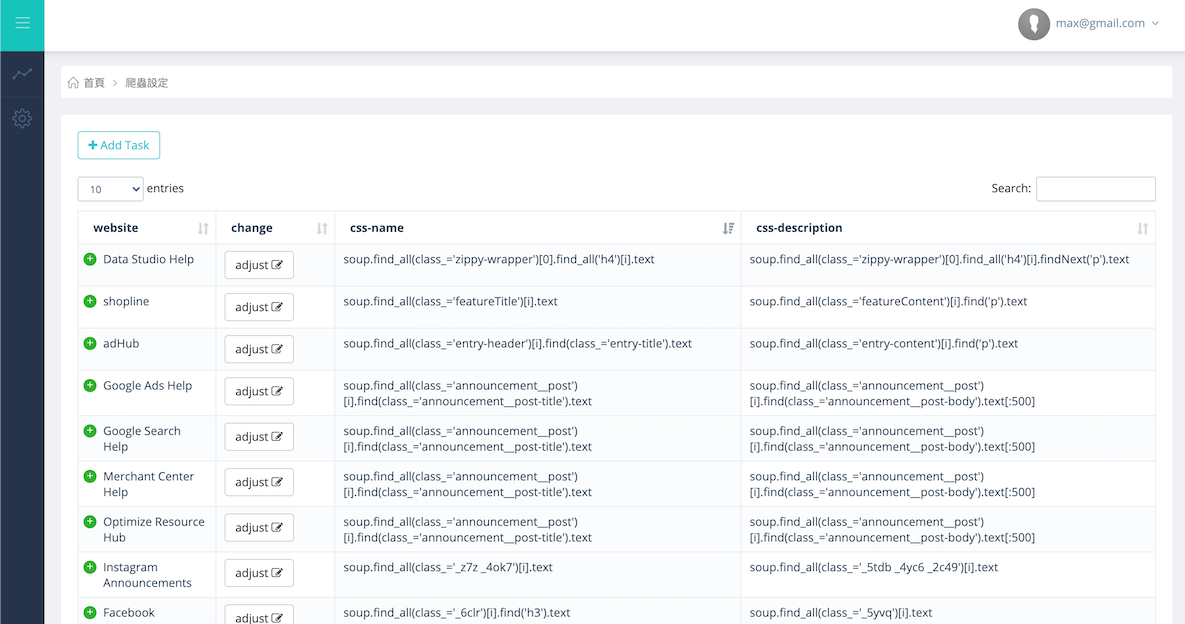Click the home icon in the breadcrumb
The image size is (1185, 624).
pyautogui.click(x=73, y=82)
